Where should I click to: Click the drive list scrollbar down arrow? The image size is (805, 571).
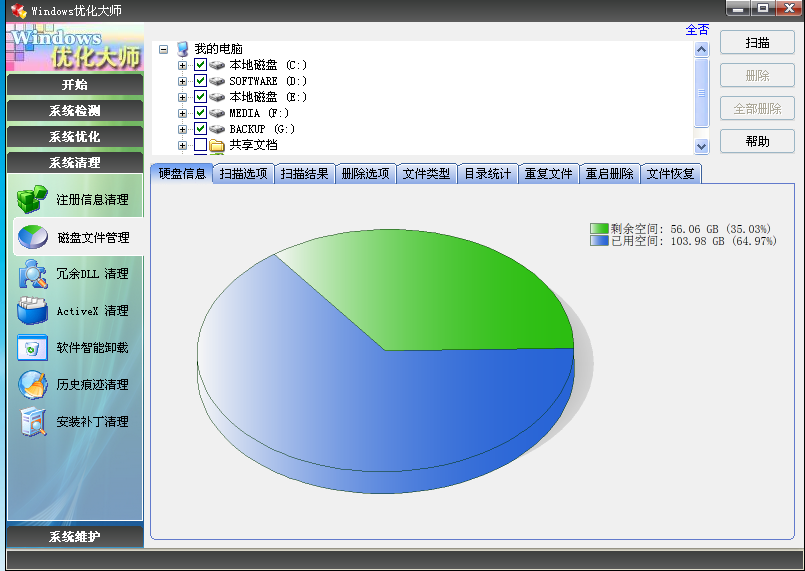[701, 146]
